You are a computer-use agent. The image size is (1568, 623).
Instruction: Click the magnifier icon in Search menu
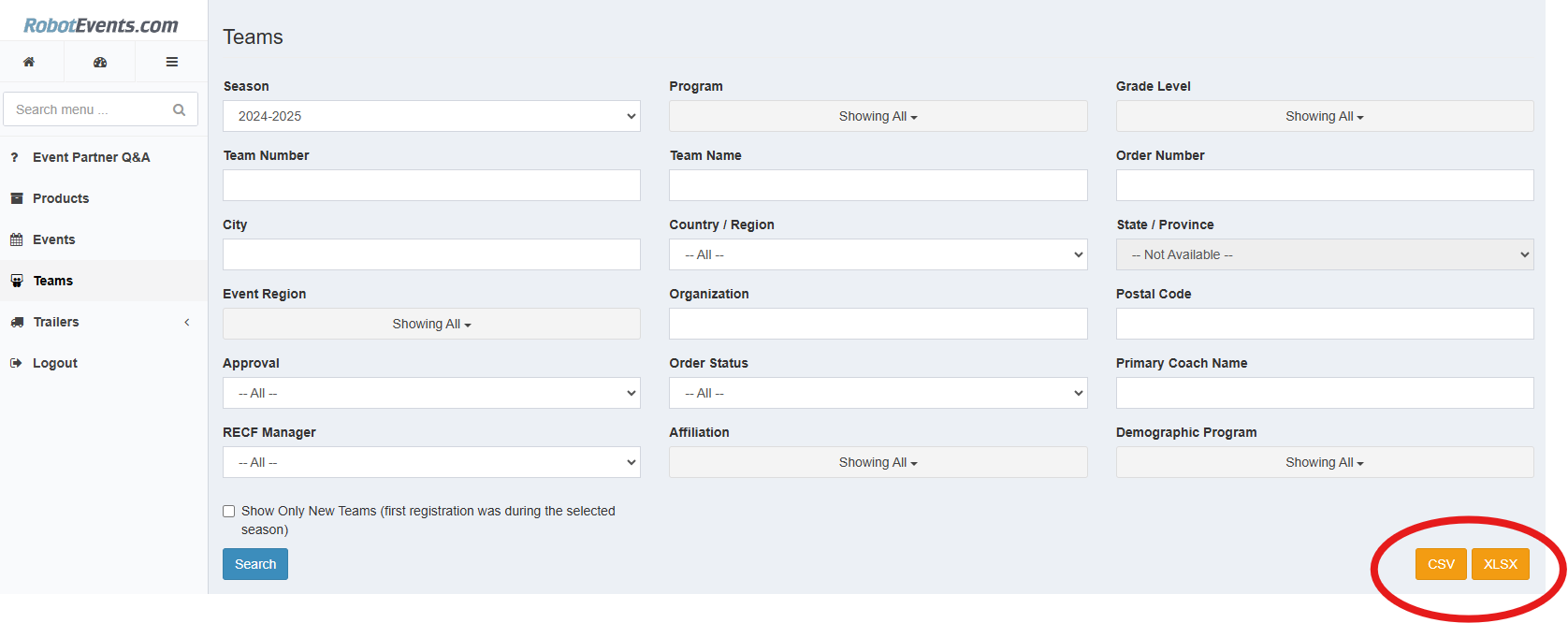click(x=179, y=109)
